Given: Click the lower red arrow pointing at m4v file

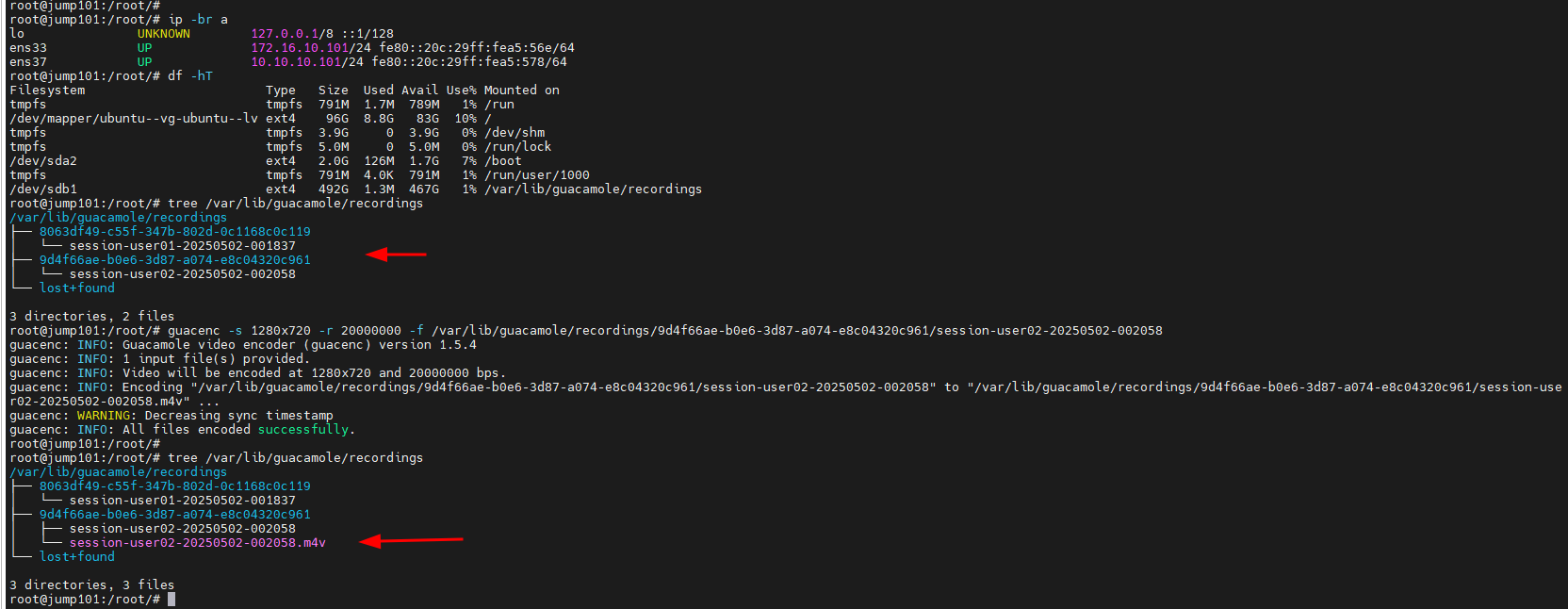Looking at the screenshot, I should tap(411, 540).
